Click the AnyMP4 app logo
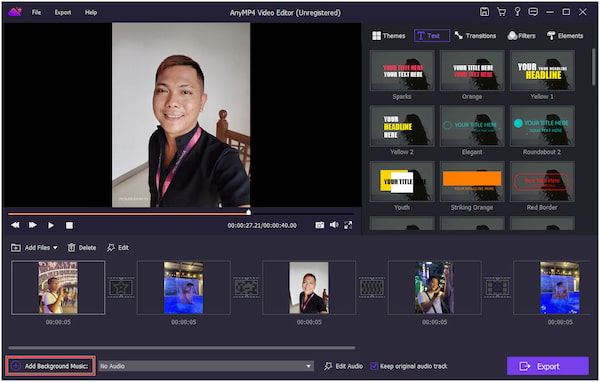The height and width of the screenshot is (382, 600). tap(15, 12)
